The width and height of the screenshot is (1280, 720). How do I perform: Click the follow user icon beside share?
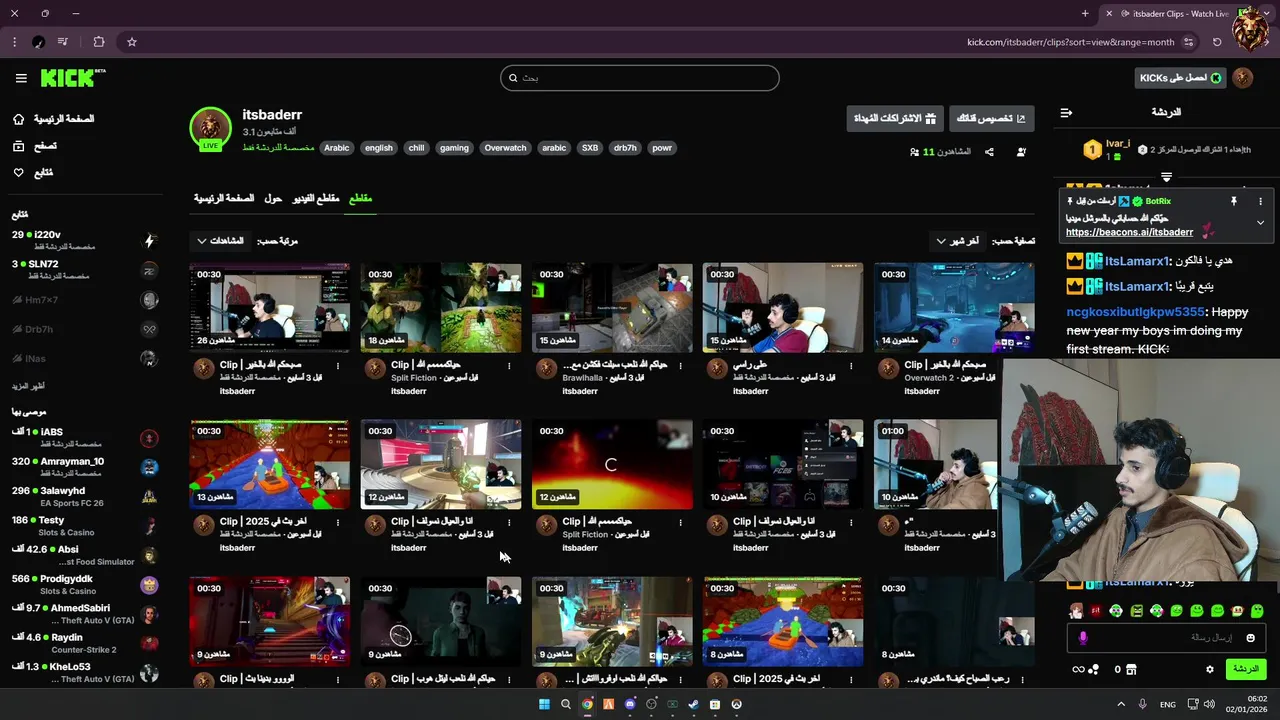coord(1021,152)
